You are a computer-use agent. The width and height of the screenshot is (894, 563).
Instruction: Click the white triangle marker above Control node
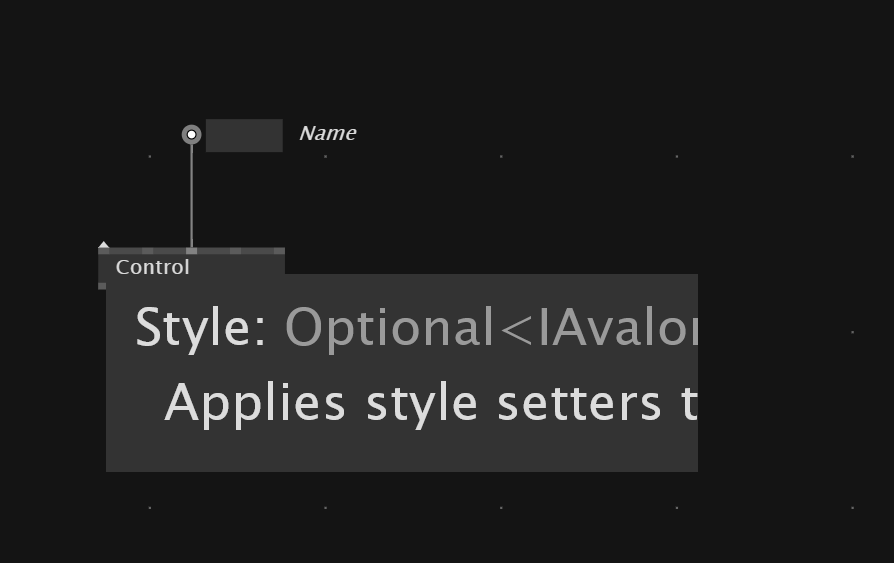coord(104,244)
